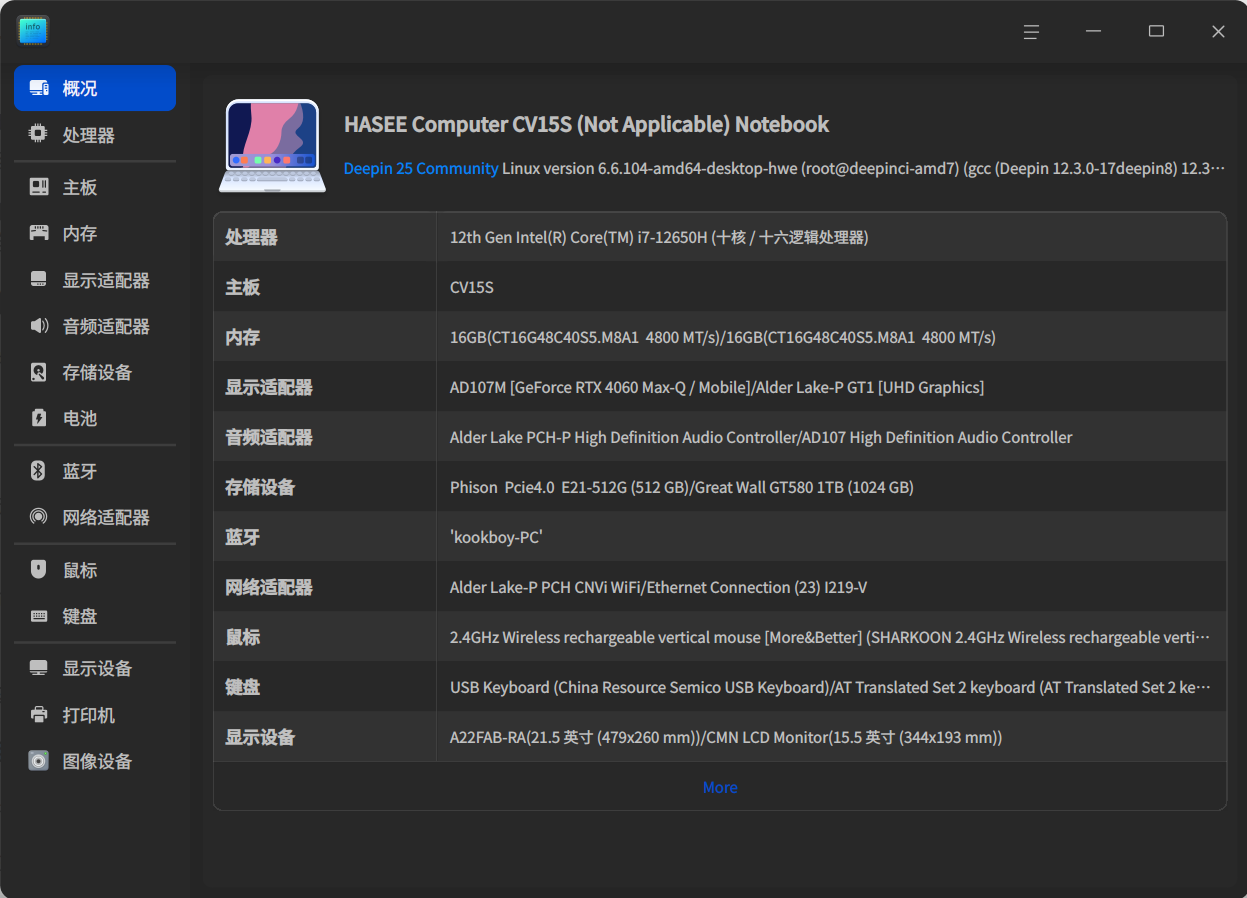Click the Alder Lake PCH-P audio value
The image size is (1247, 898).
coord(761,437)
